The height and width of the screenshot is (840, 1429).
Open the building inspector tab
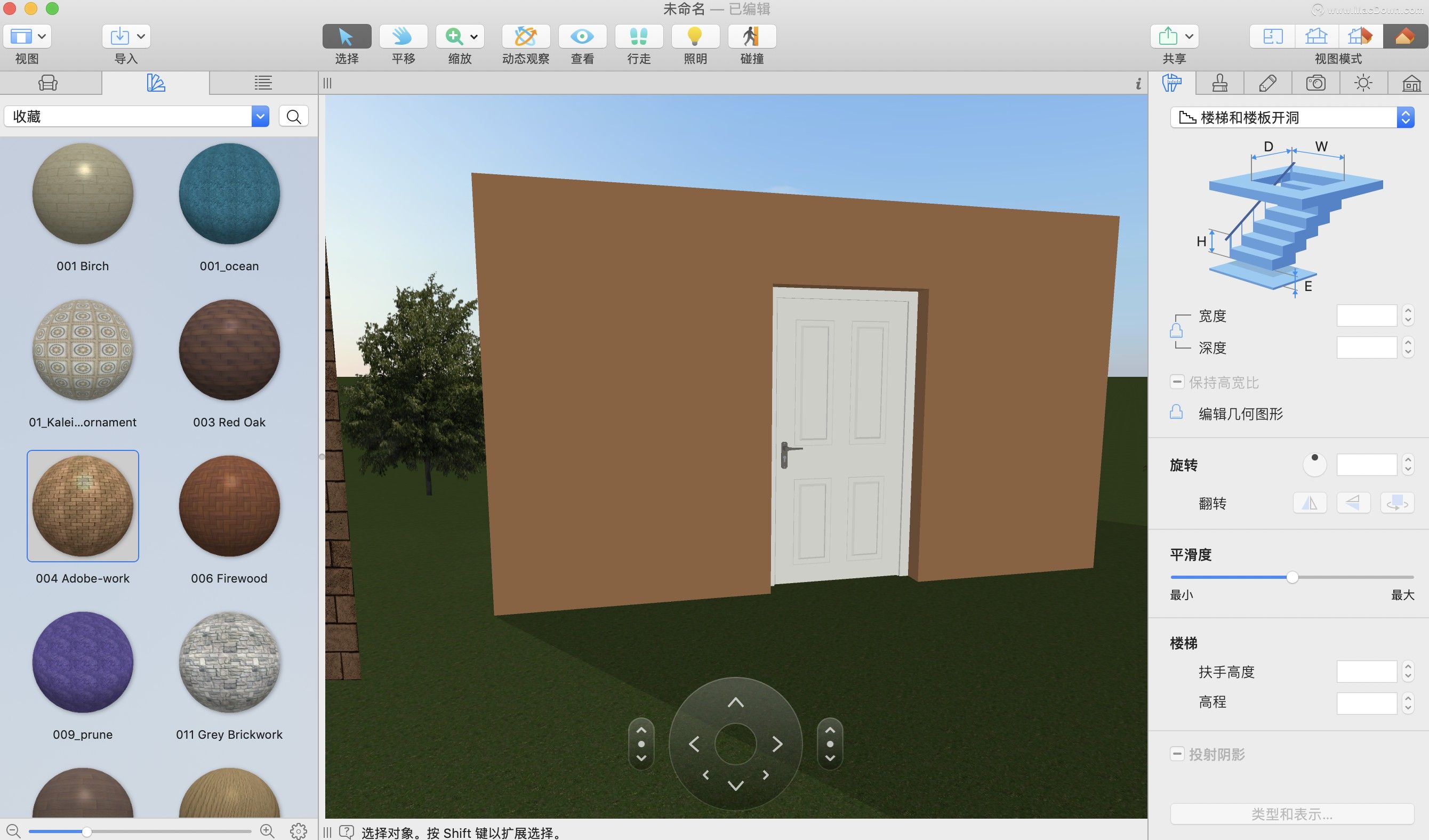(1411, 83)
